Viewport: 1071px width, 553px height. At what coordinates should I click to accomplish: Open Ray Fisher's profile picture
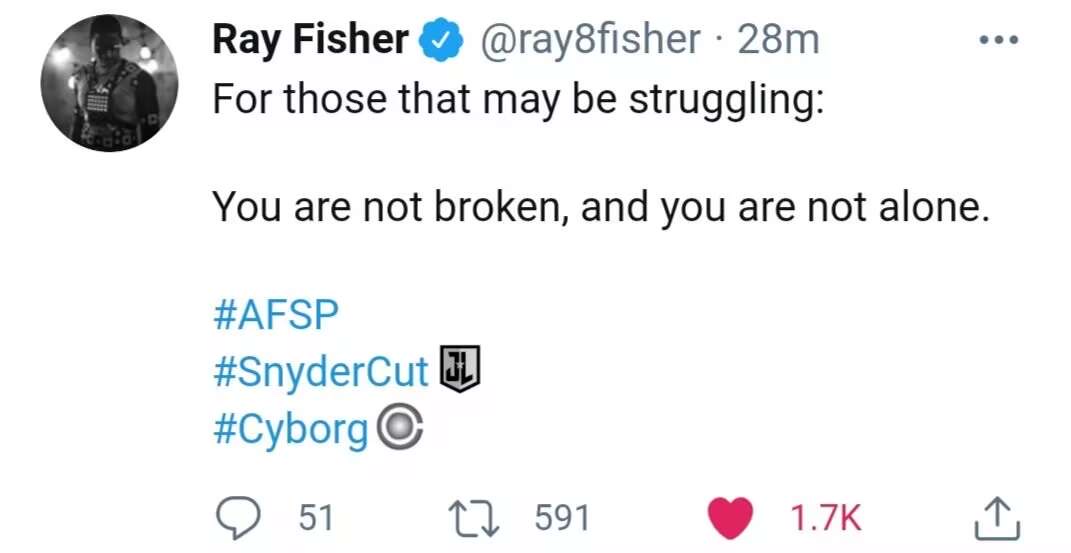click(x=109, y=83)
